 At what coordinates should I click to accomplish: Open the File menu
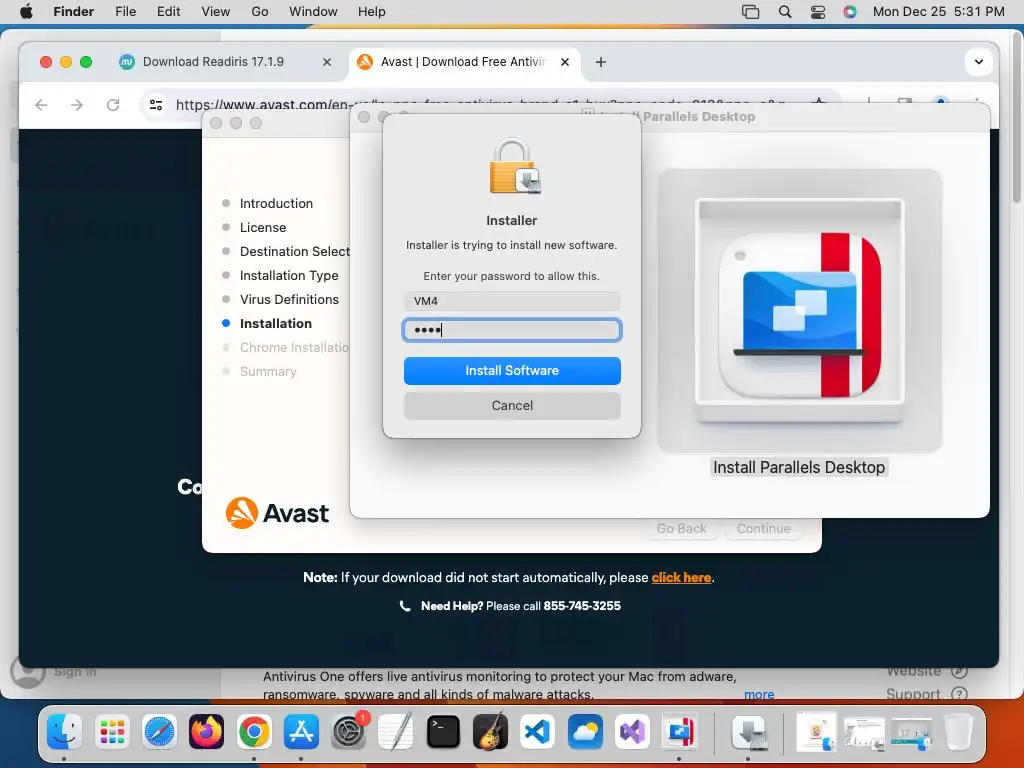[125, 11]
